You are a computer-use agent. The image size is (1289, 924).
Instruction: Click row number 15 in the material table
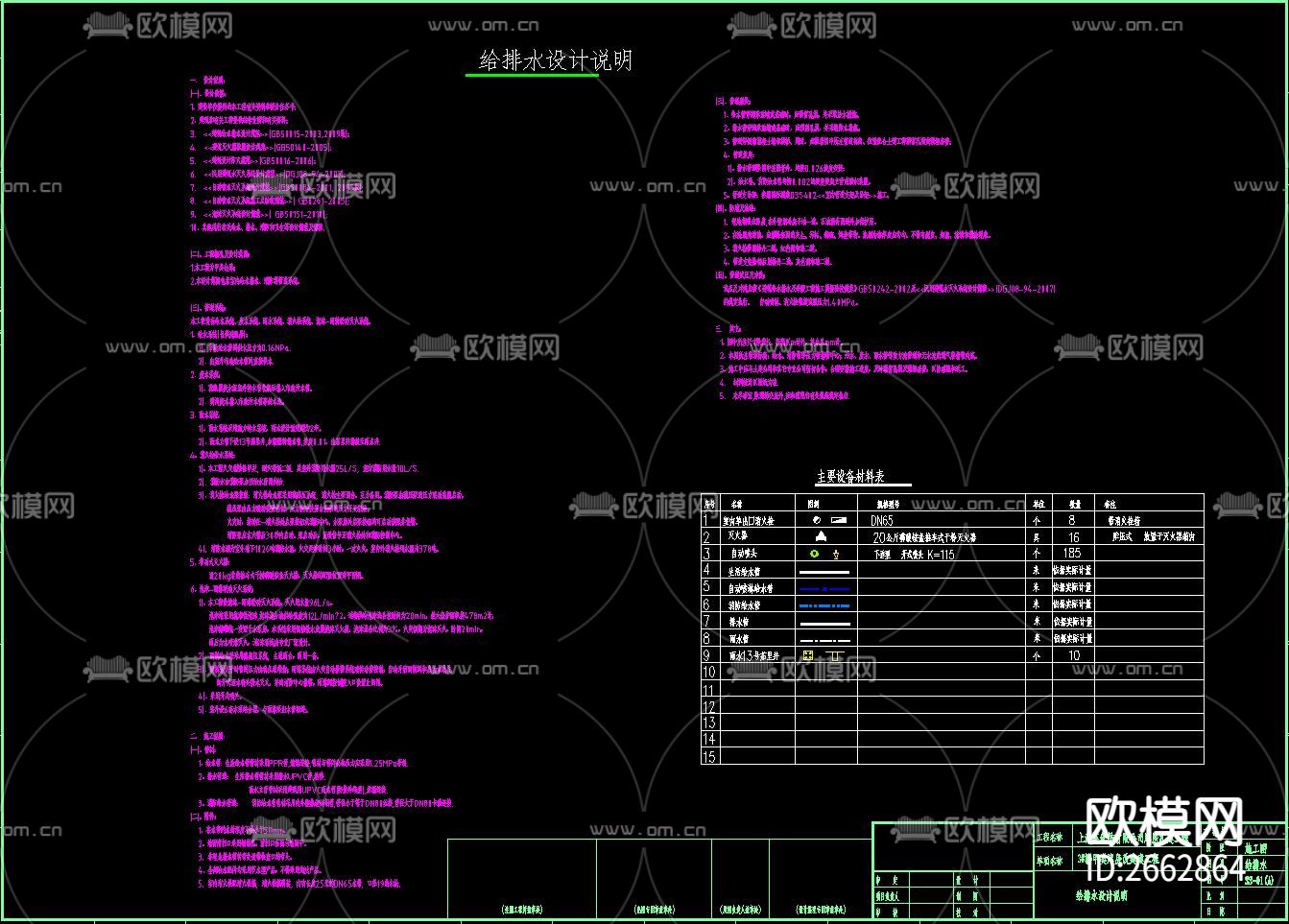click(709, 757)
